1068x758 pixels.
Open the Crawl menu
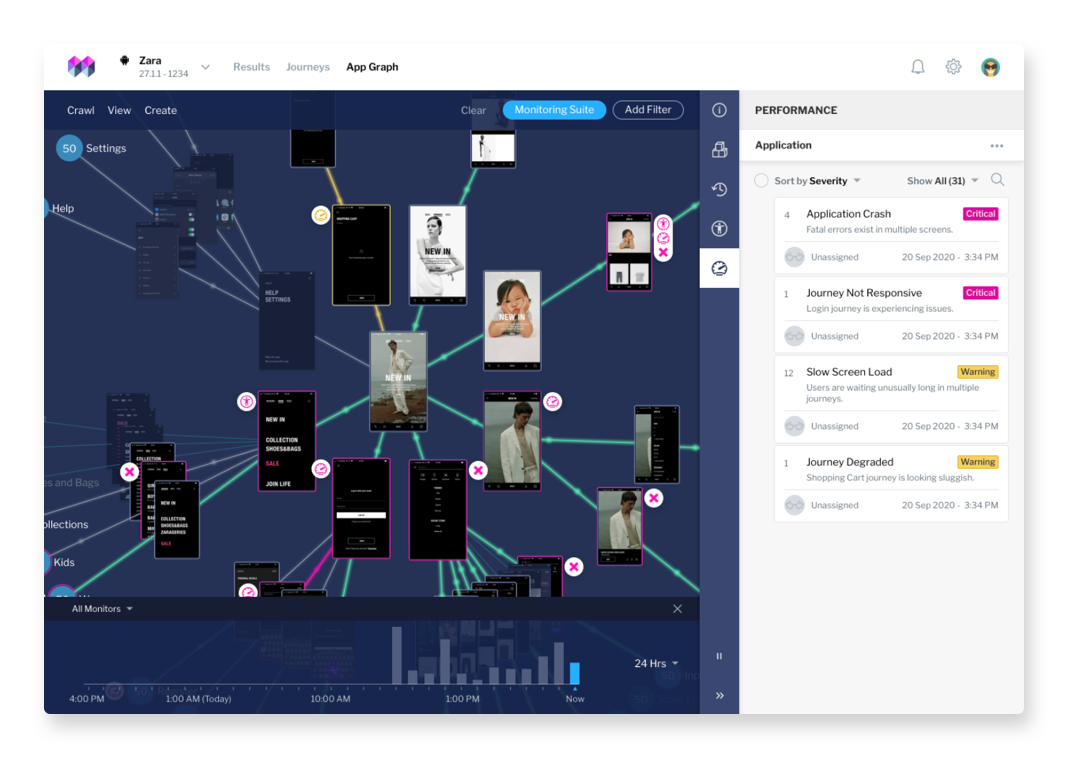pos(80,110)
